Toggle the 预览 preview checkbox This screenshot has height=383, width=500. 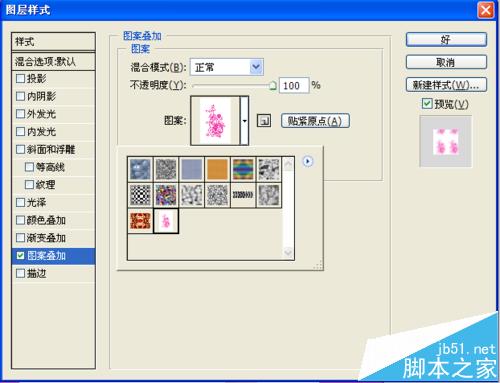427,104
